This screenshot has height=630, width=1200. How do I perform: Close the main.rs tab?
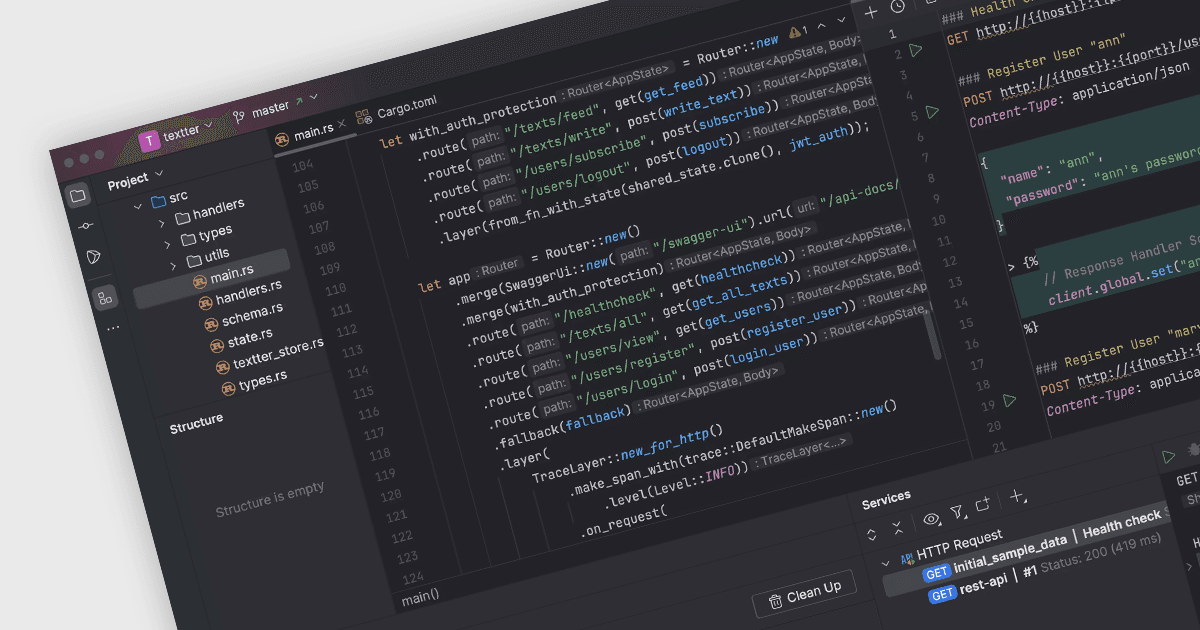pos(342,125)
